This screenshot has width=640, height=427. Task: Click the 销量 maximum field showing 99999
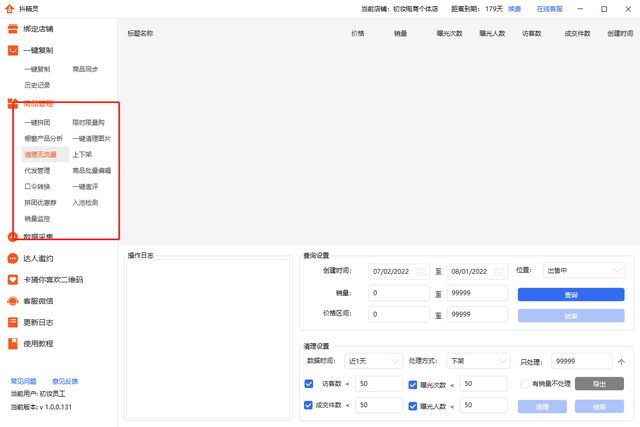tap(477, 293)
